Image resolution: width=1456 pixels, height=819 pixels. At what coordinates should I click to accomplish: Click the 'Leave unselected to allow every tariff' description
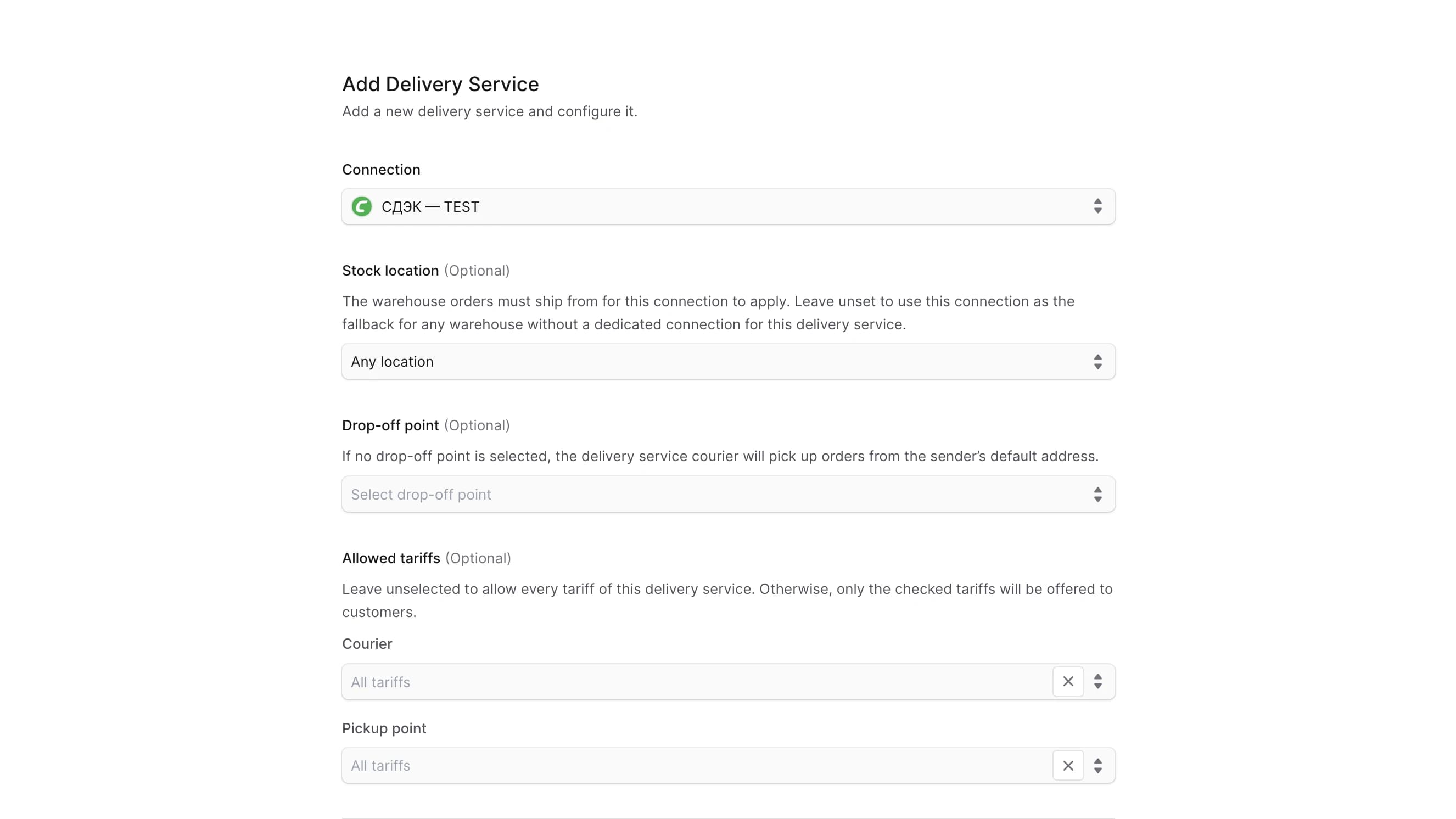coord(727,601)
